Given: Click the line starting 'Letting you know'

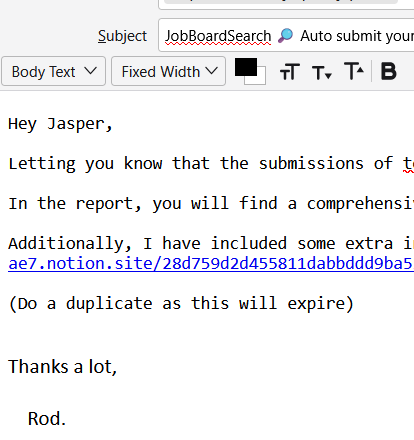Looking at the screenshot, I should tap(211, 164).
